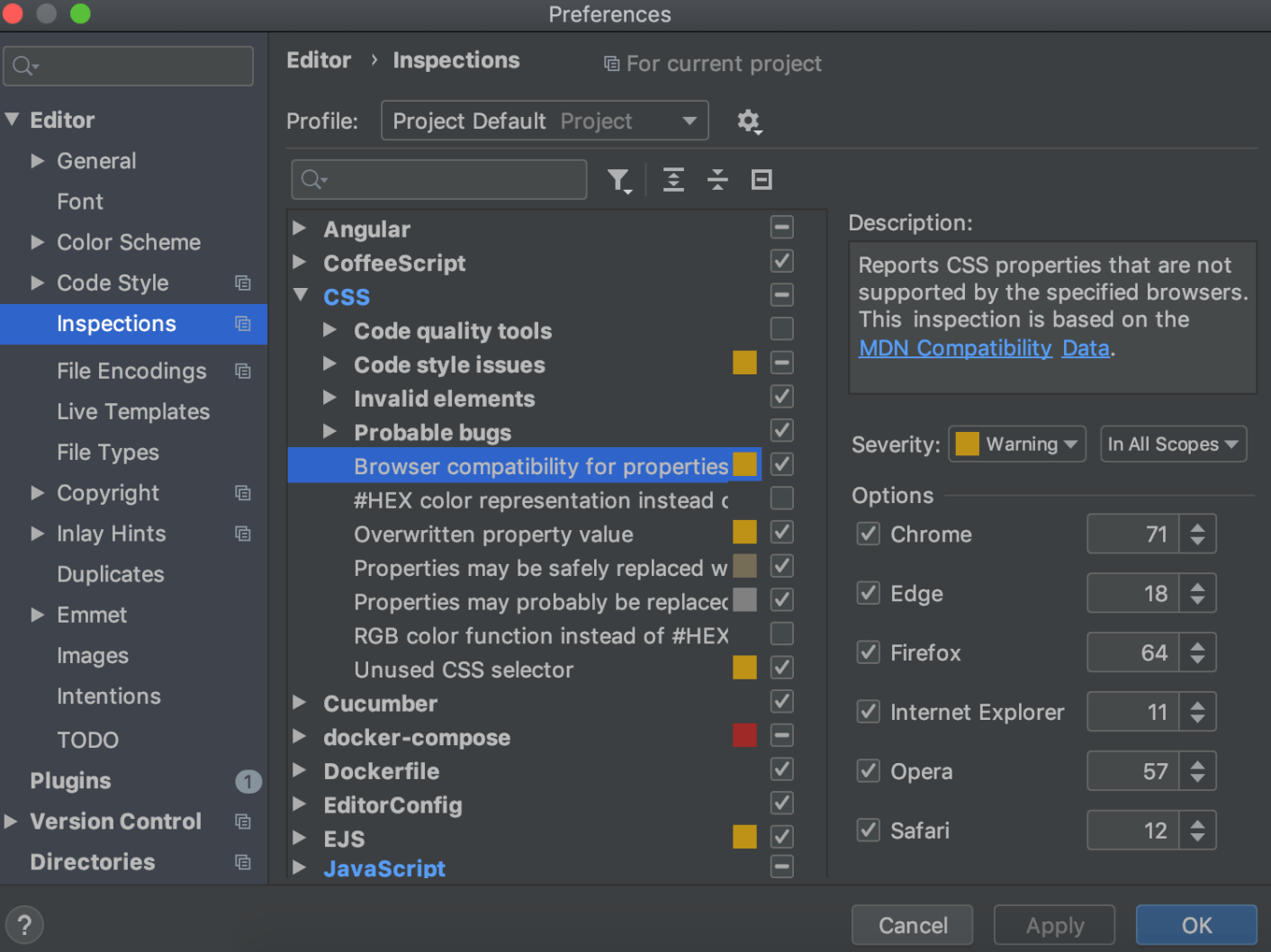Open the In All Scopes dropdown
This screenshot has height=952, width=1271.
pos(1172,444)
